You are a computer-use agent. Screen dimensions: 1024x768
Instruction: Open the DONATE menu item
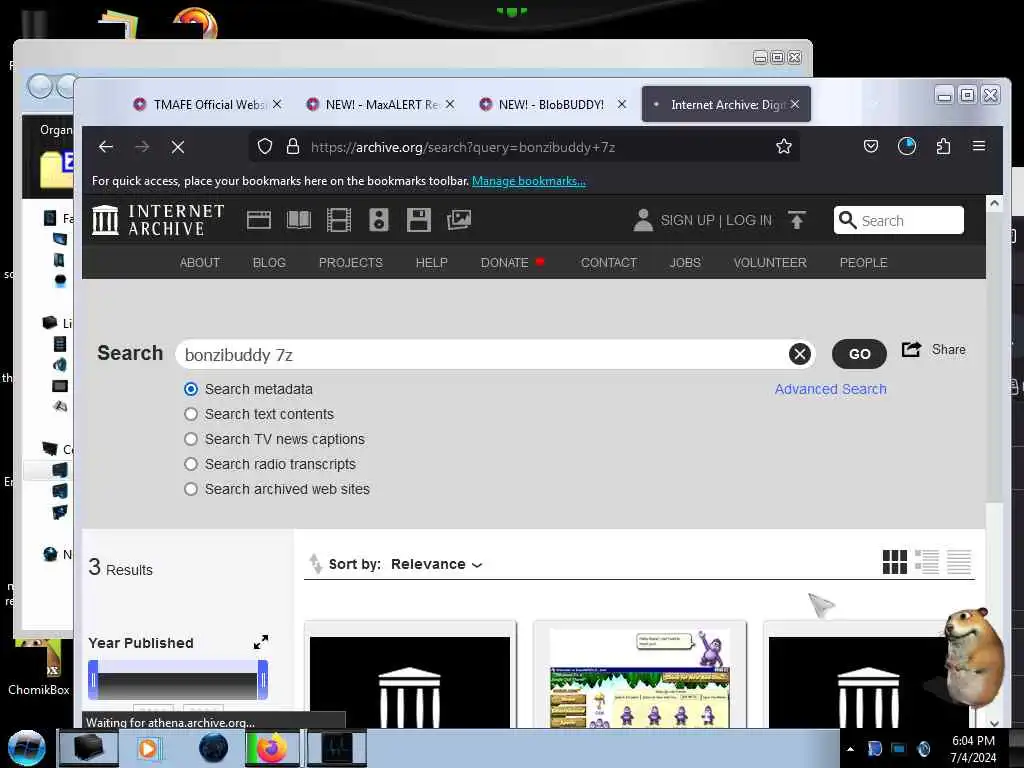[505, 263]
